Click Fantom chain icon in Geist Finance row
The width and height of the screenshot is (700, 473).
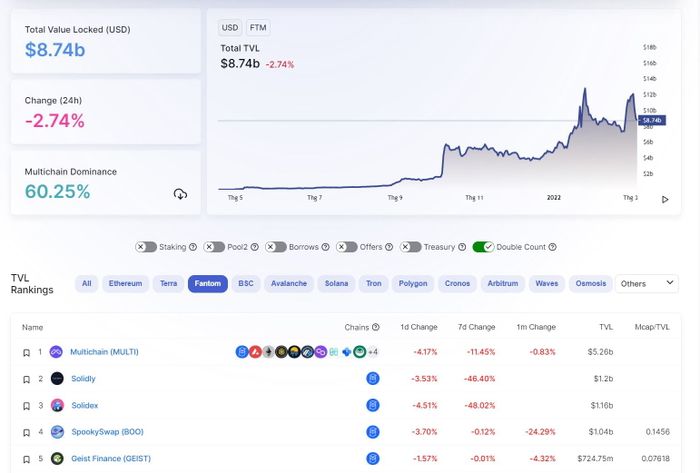pos(373,458)
